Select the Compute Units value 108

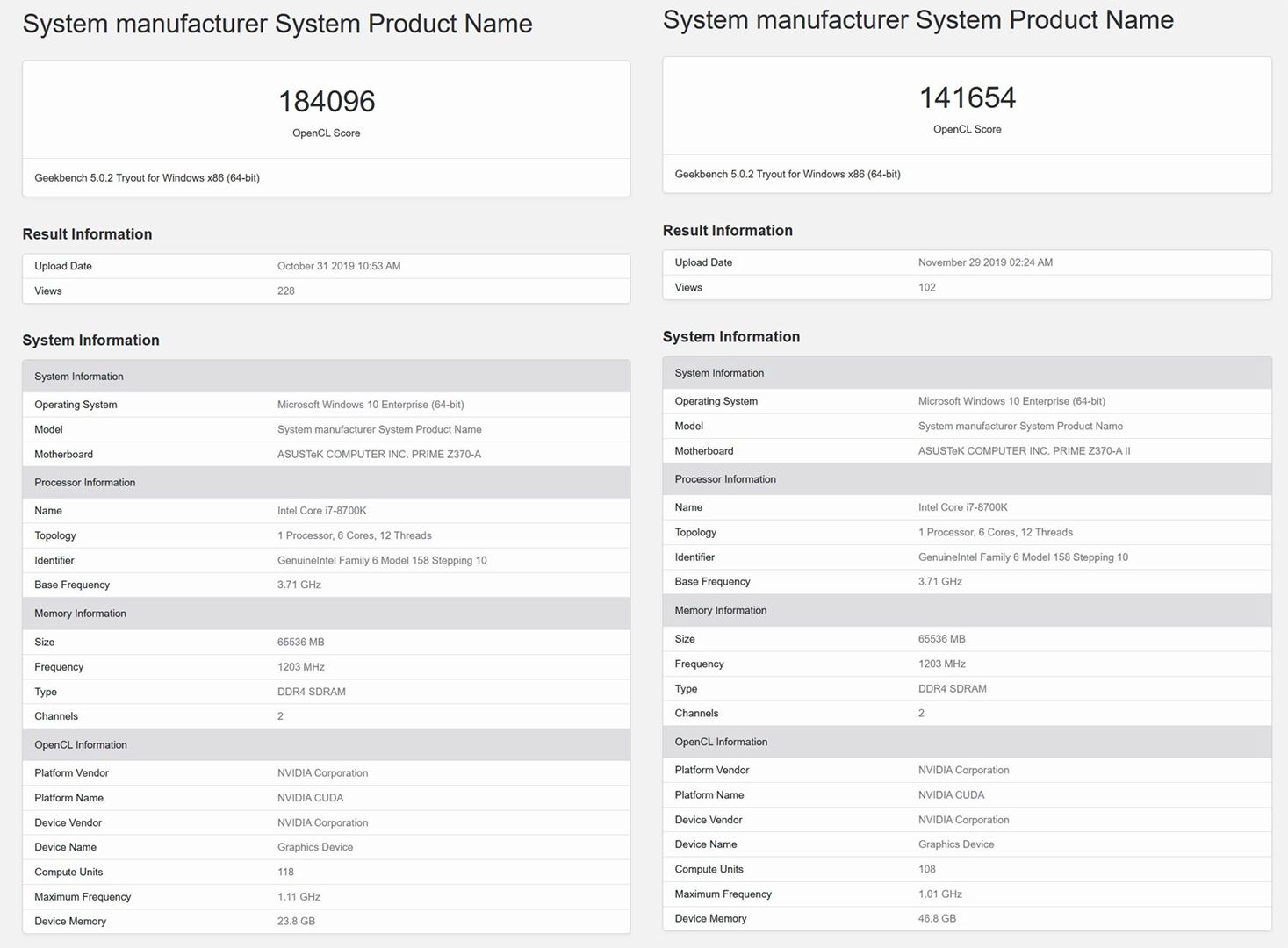927,869
